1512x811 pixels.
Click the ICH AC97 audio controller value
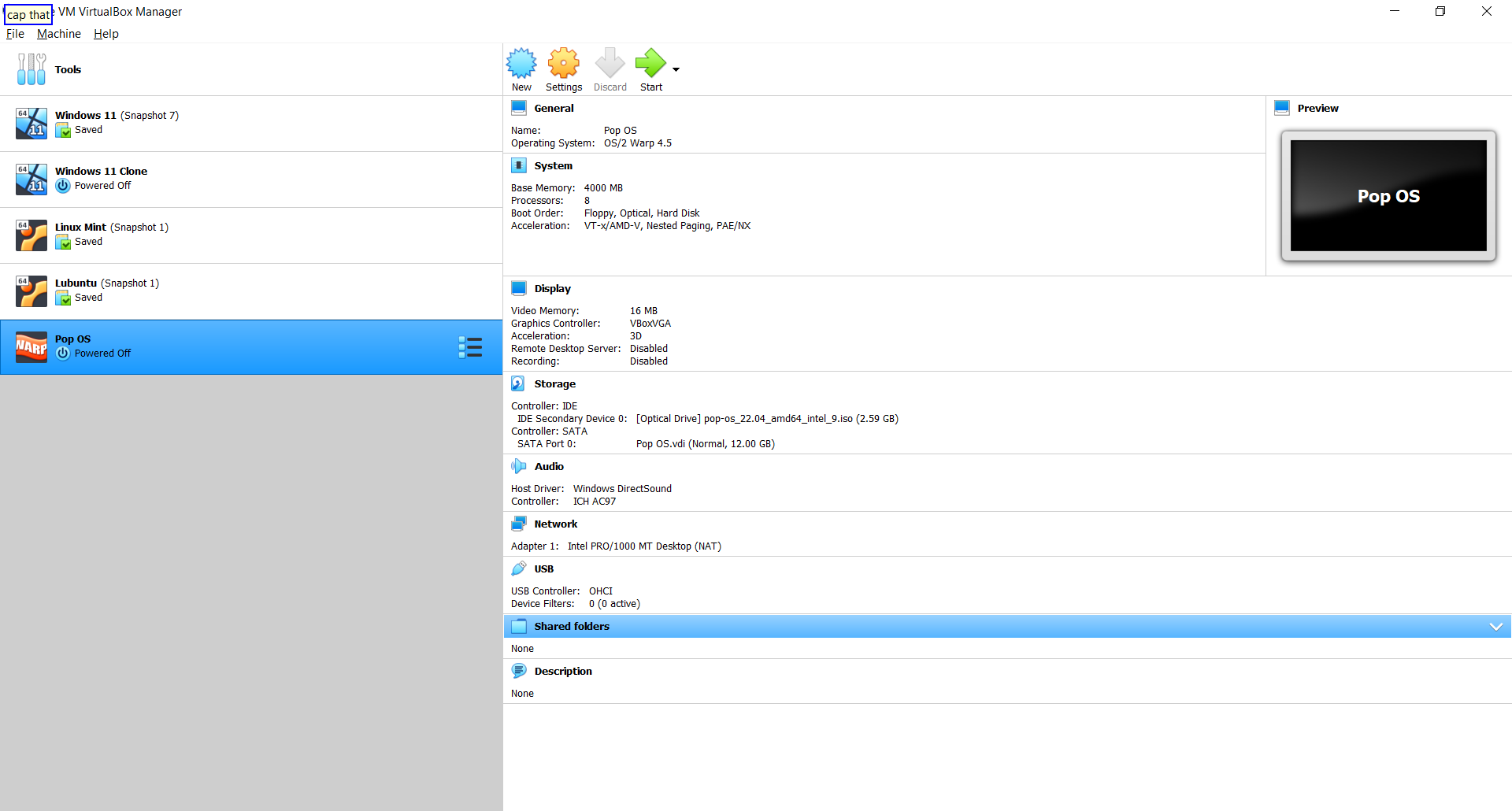point(595,502)
